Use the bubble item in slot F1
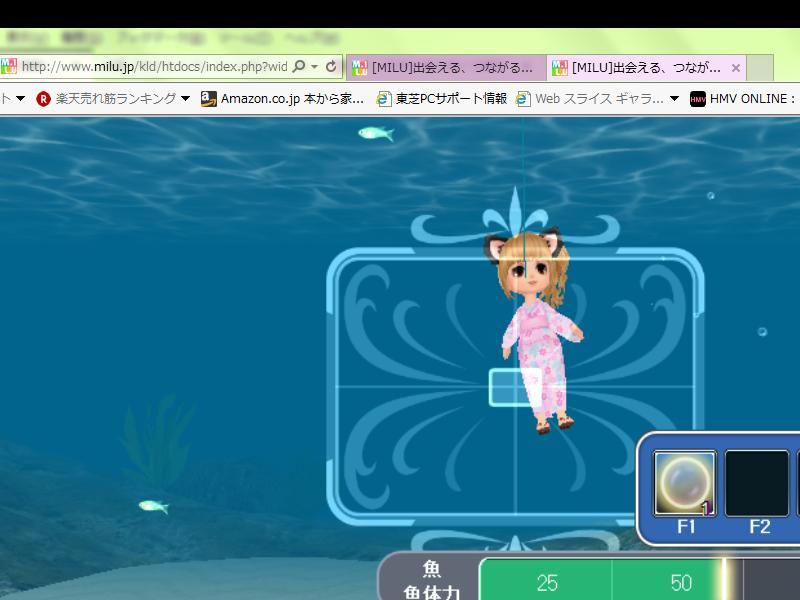This screenshot has height=600, width=800. tap(685, 483)
